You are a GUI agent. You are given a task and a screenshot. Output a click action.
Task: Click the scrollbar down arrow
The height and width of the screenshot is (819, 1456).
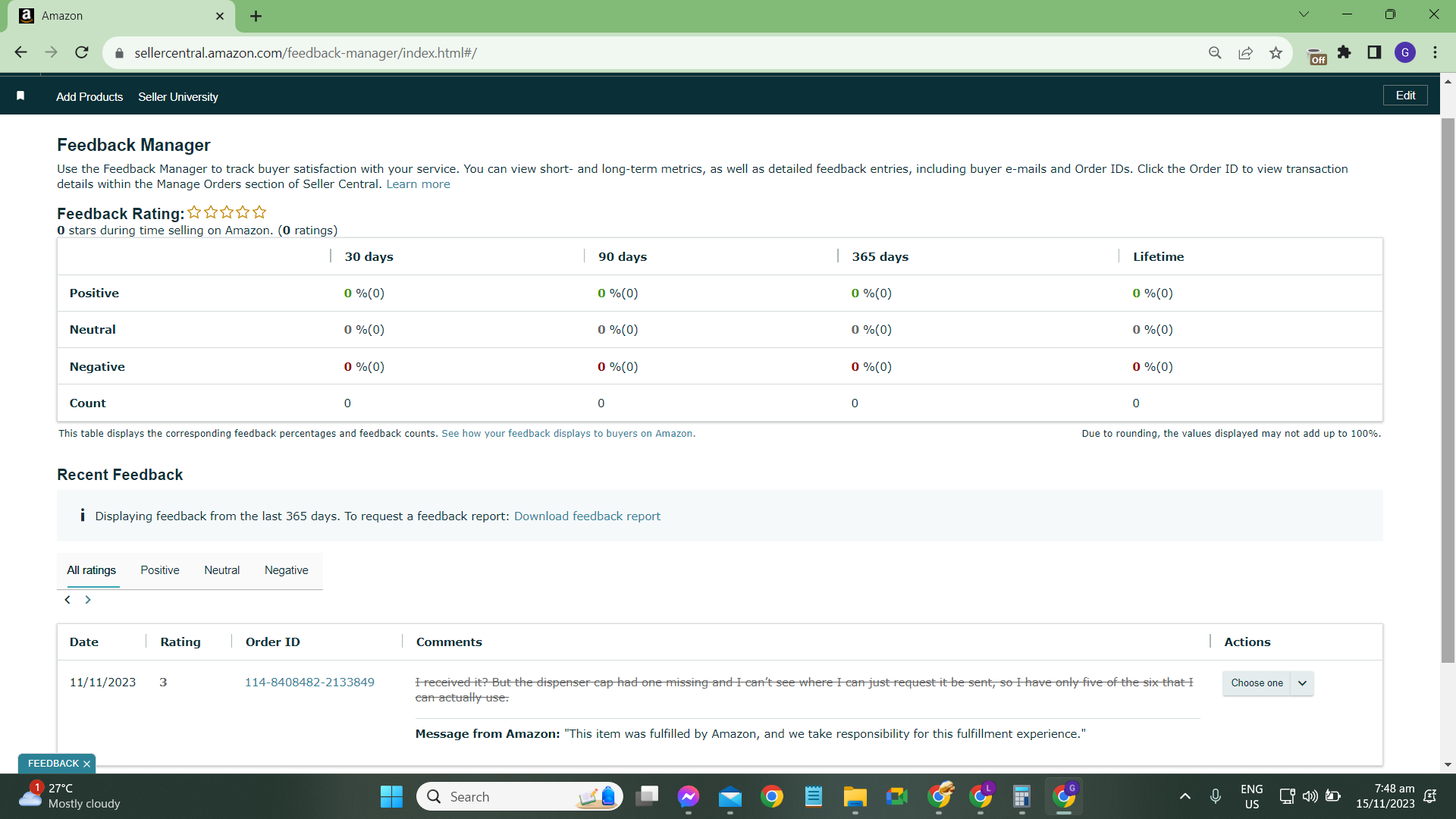(1448, 765)
